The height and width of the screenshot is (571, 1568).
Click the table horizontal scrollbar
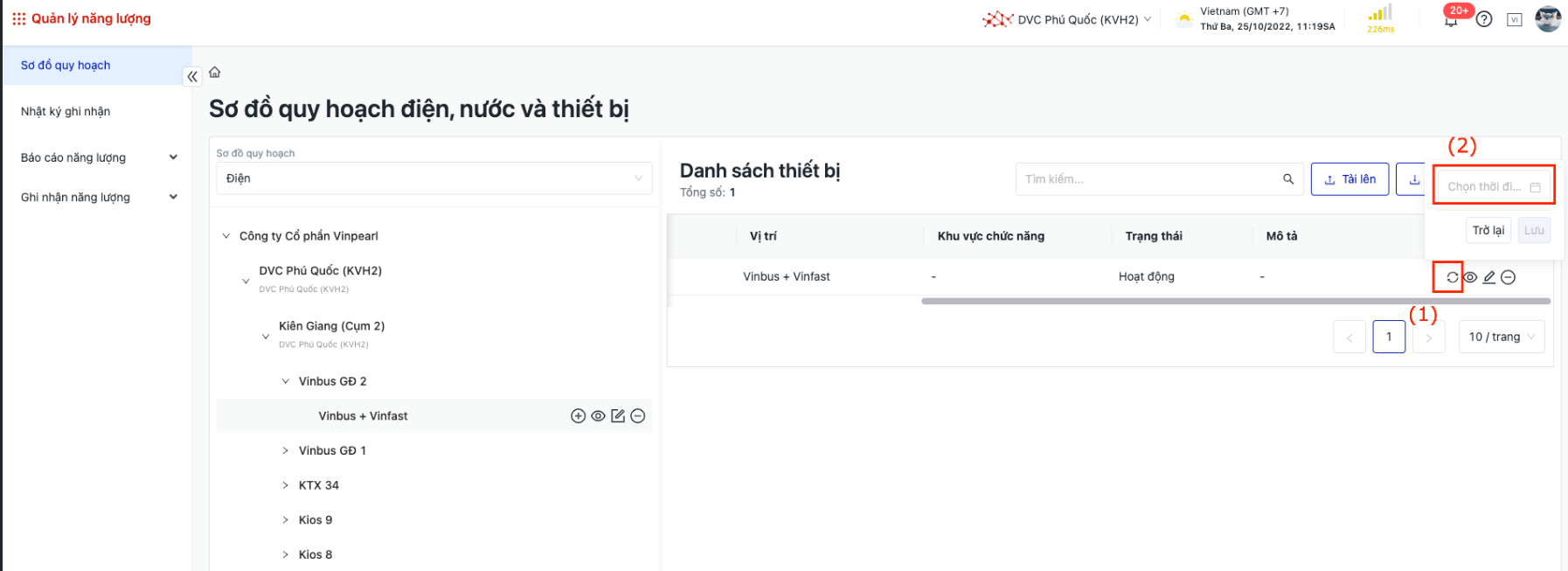coord(1236,301)
